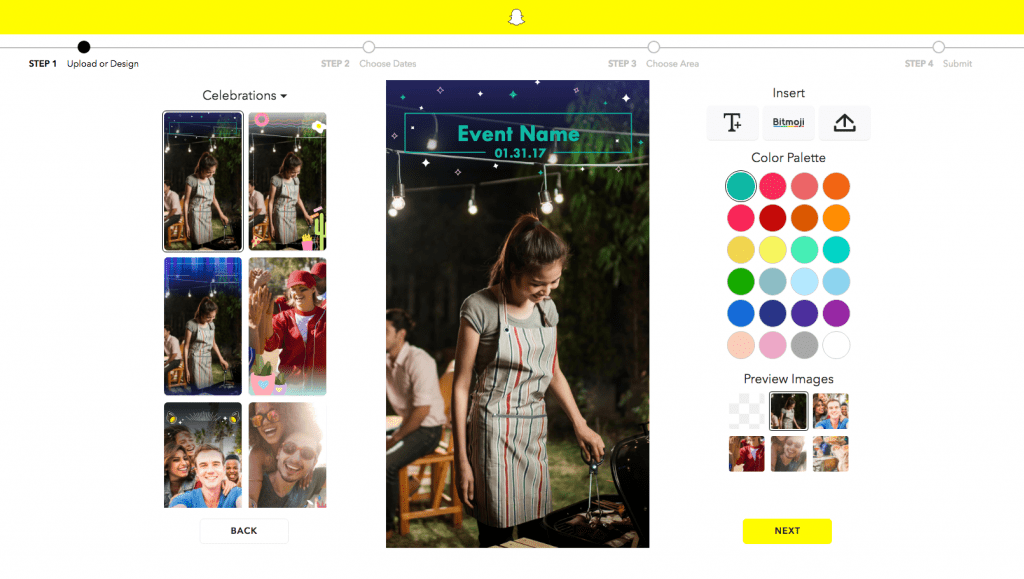The height and width of the screenshot is (579, 1024).
Task: Open the Bitmoji insert tool
Action: click(x=787, y=123)
